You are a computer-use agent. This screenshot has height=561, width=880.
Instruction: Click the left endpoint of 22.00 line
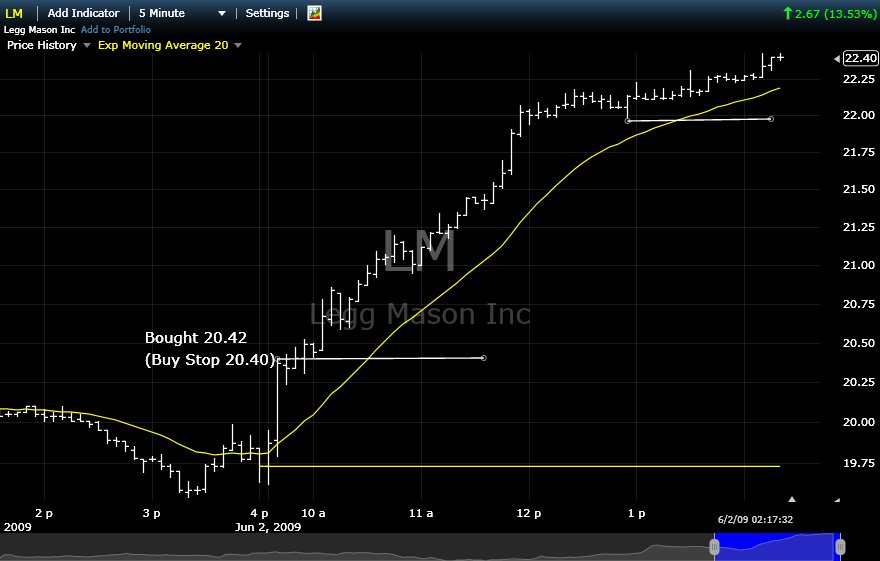[x=628, y=121]
